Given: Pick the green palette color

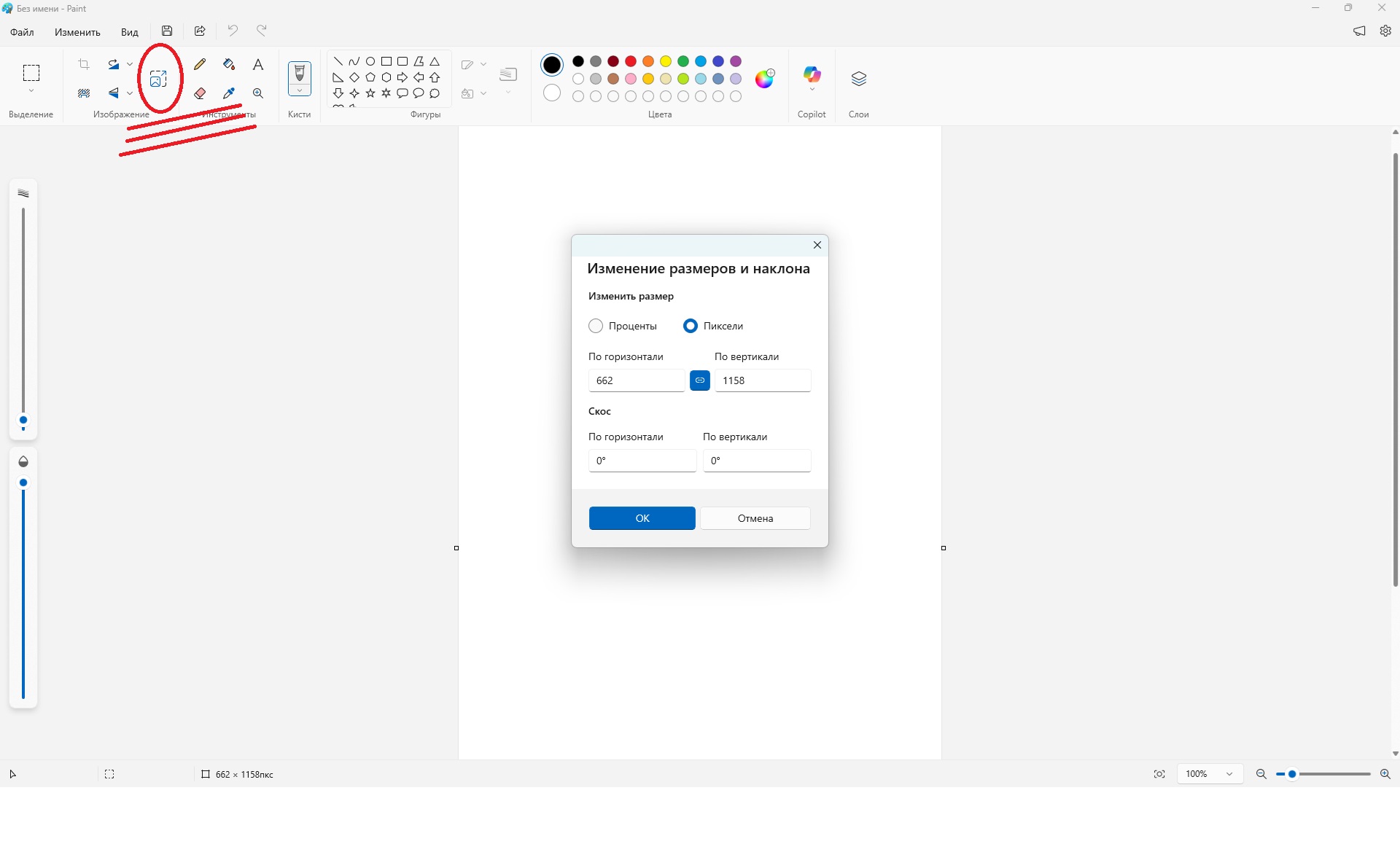Looking at the screenshot, I should (x=683, y=61).
